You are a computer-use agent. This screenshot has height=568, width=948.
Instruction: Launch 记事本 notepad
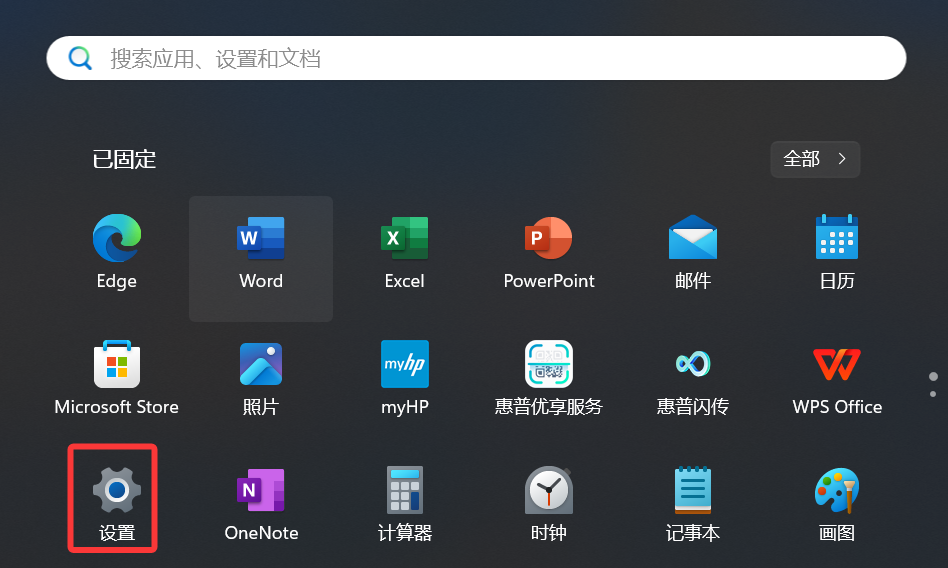point(692,503)
